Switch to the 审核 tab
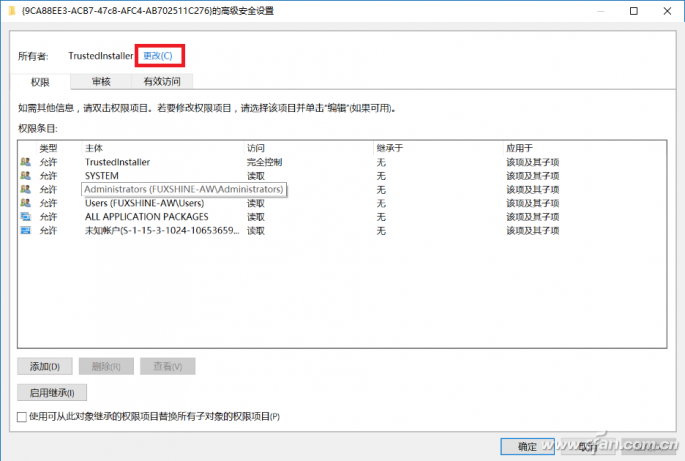Viewport: 685px width, 461px height. point(101,81)
